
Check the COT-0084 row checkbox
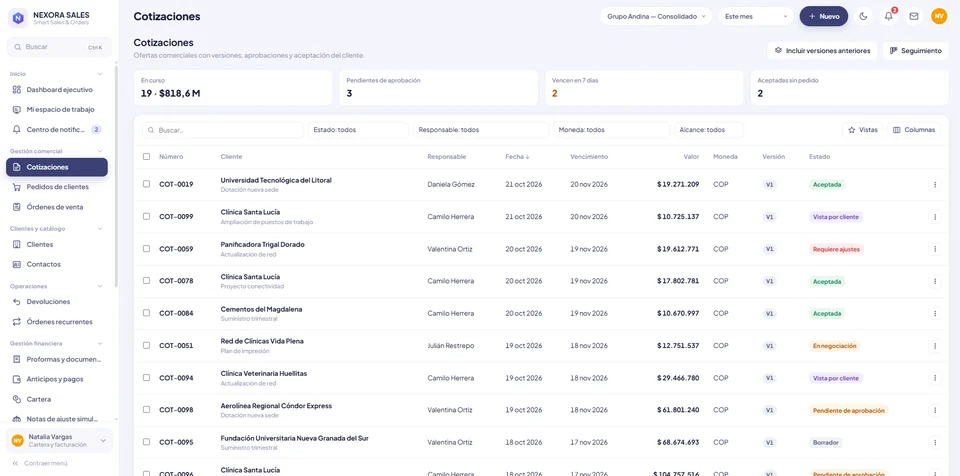(146, 313)
